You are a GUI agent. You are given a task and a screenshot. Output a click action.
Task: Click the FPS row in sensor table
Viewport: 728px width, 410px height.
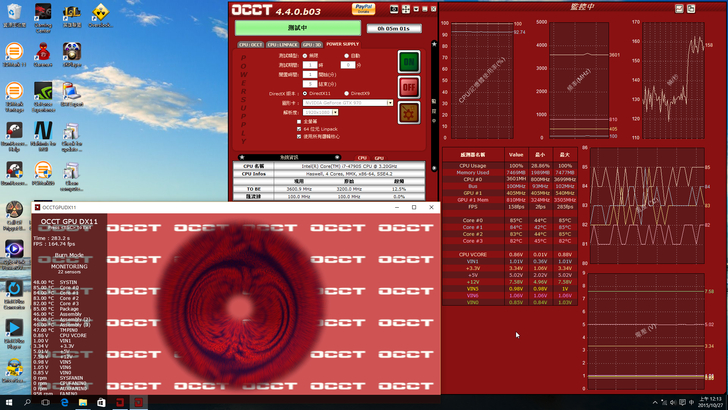click(510, 207)
